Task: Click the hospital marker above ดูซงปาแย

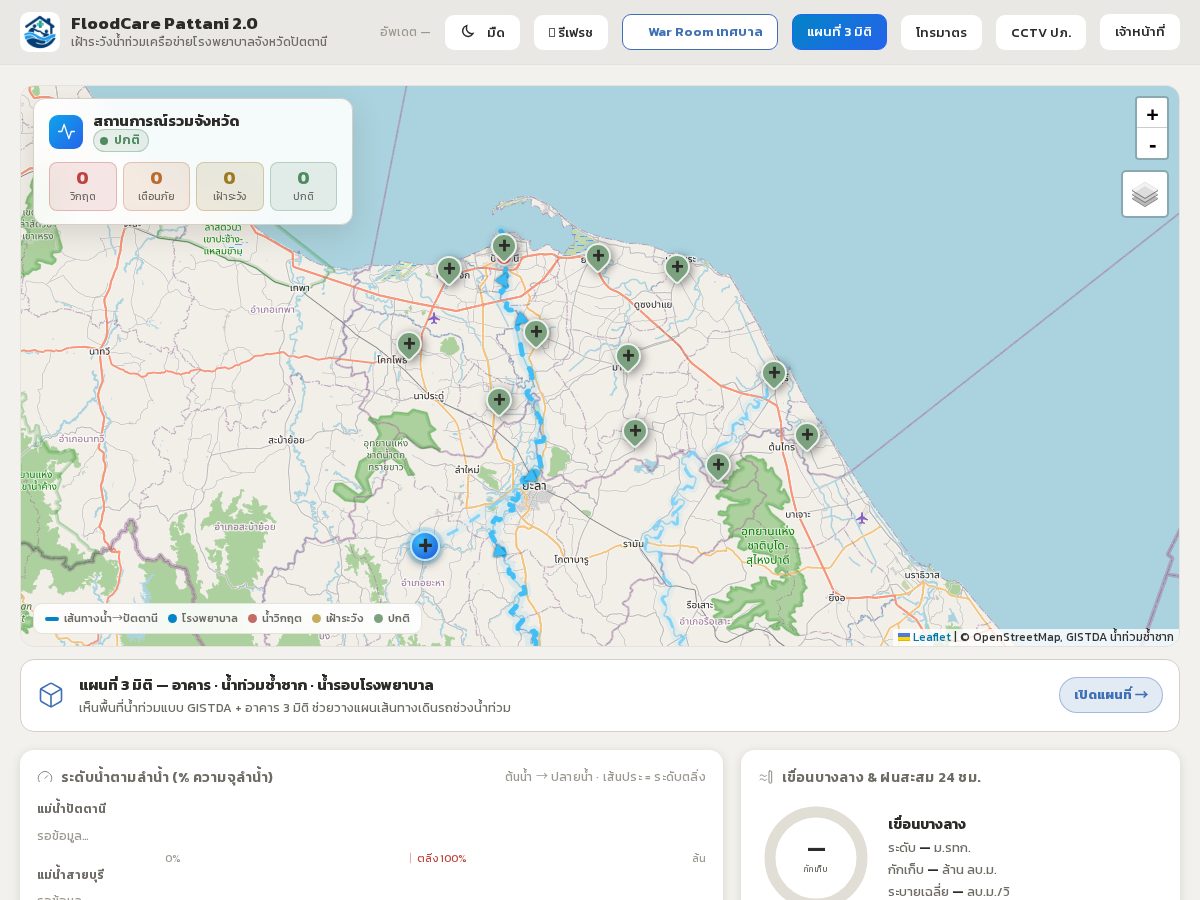Action: (x=677, y=269)
